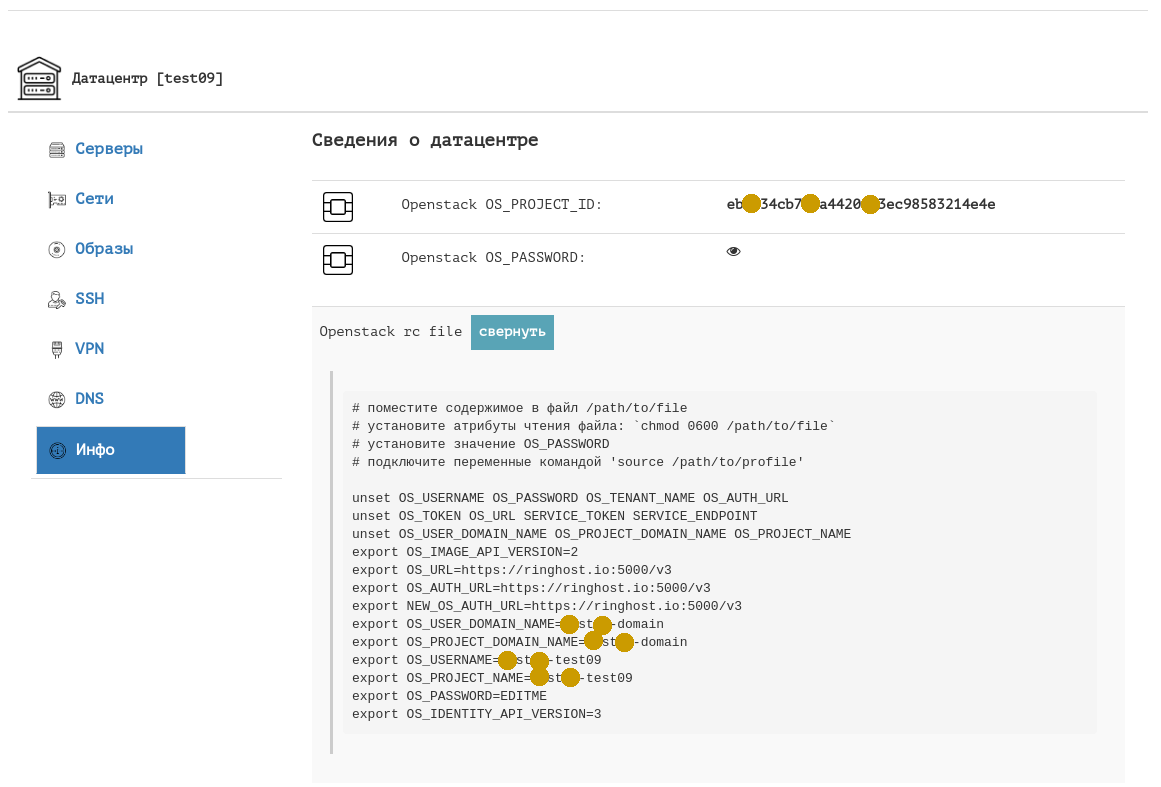Reveal OS_PASSWORD using the eye icon
This screenshot has height=787, width=1161.
(734, 252)
